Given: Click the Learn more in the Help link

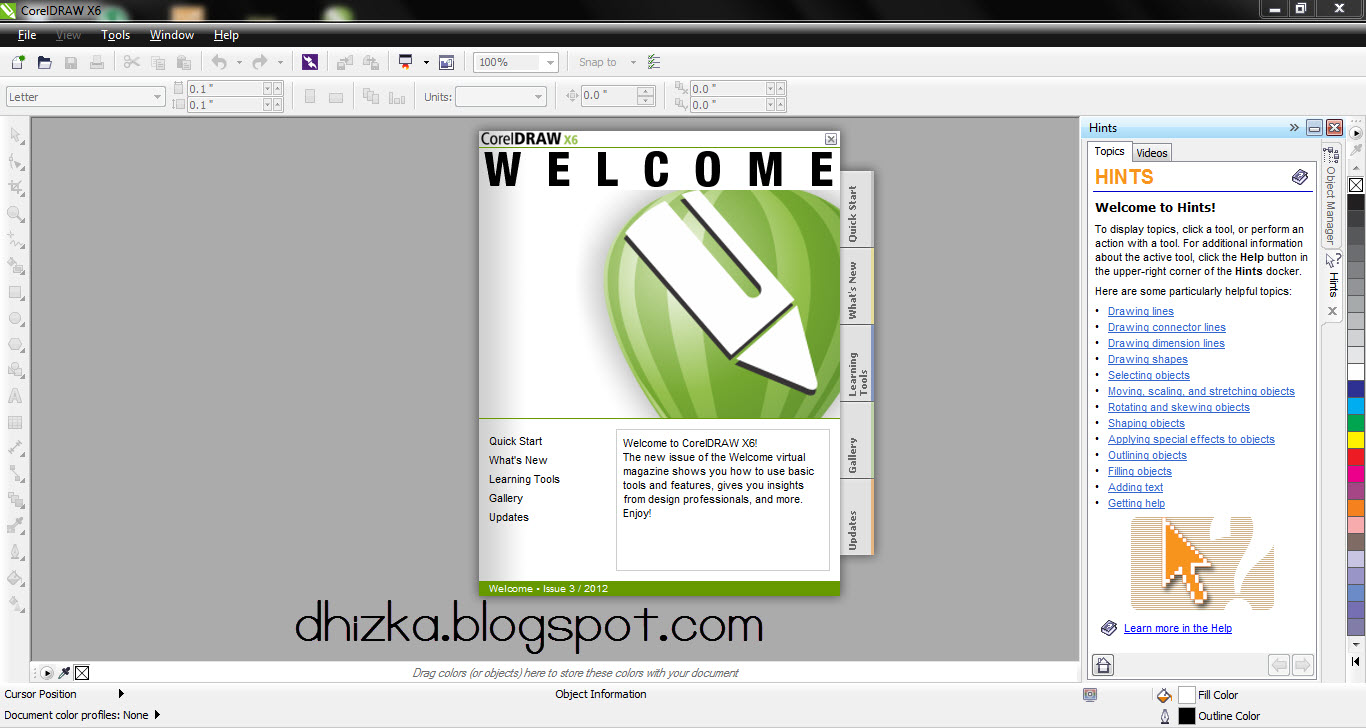Looking at the screenshot, I should pos(1178,628).
